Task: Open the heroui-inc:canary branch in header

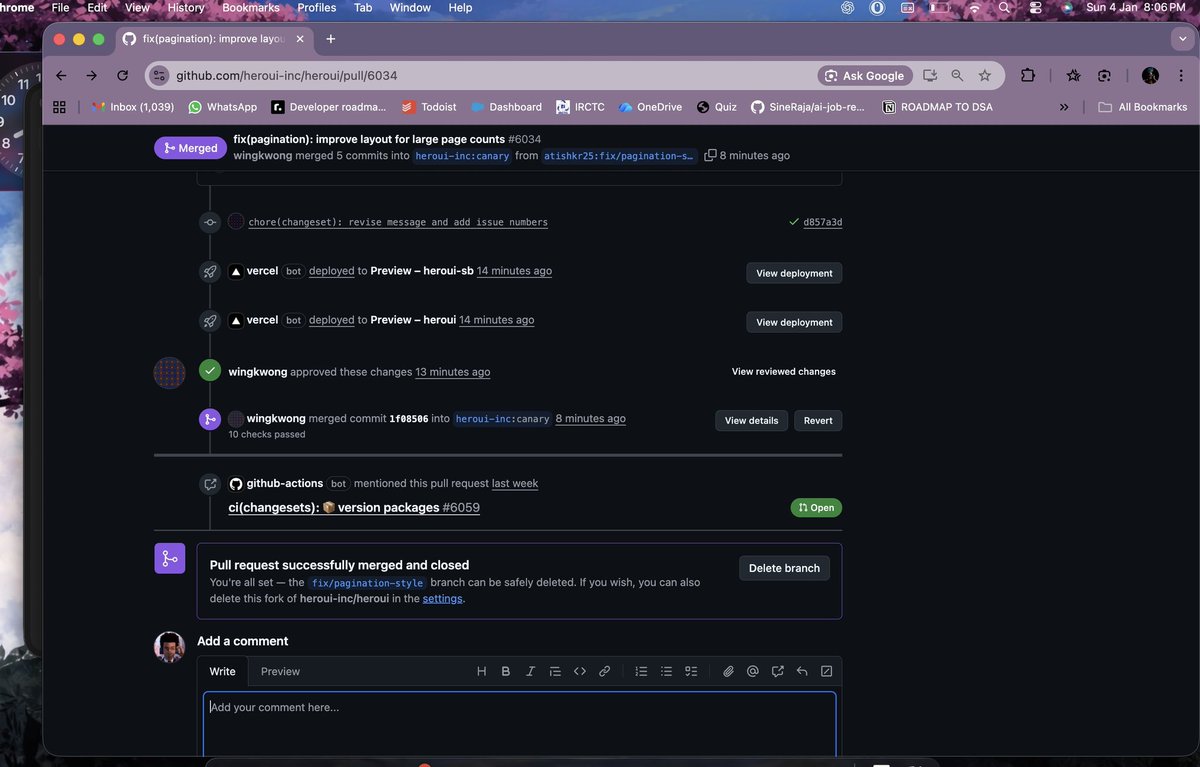Action: click(462, 156)
